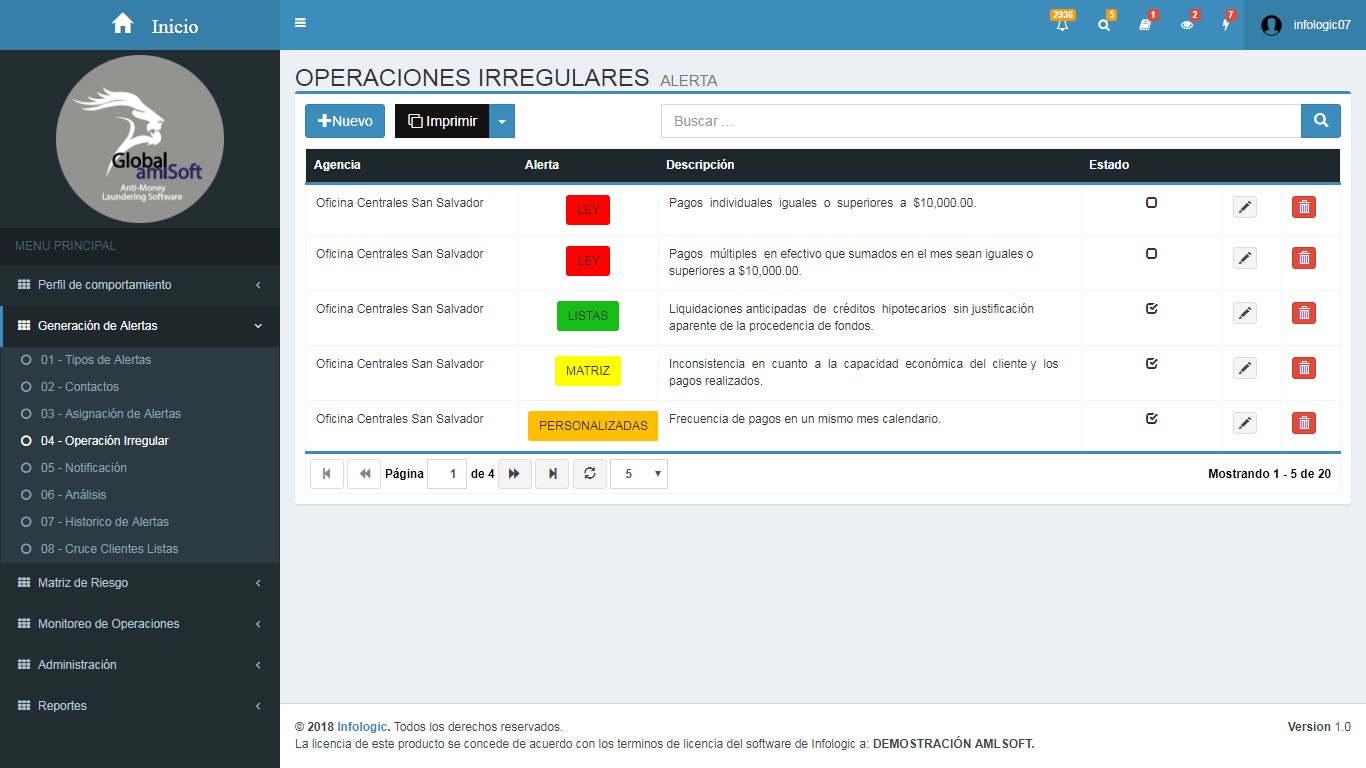The image size is (1366, 768).
Task: Click the eye icon in top bar
Action: [x=1186, y=25]
